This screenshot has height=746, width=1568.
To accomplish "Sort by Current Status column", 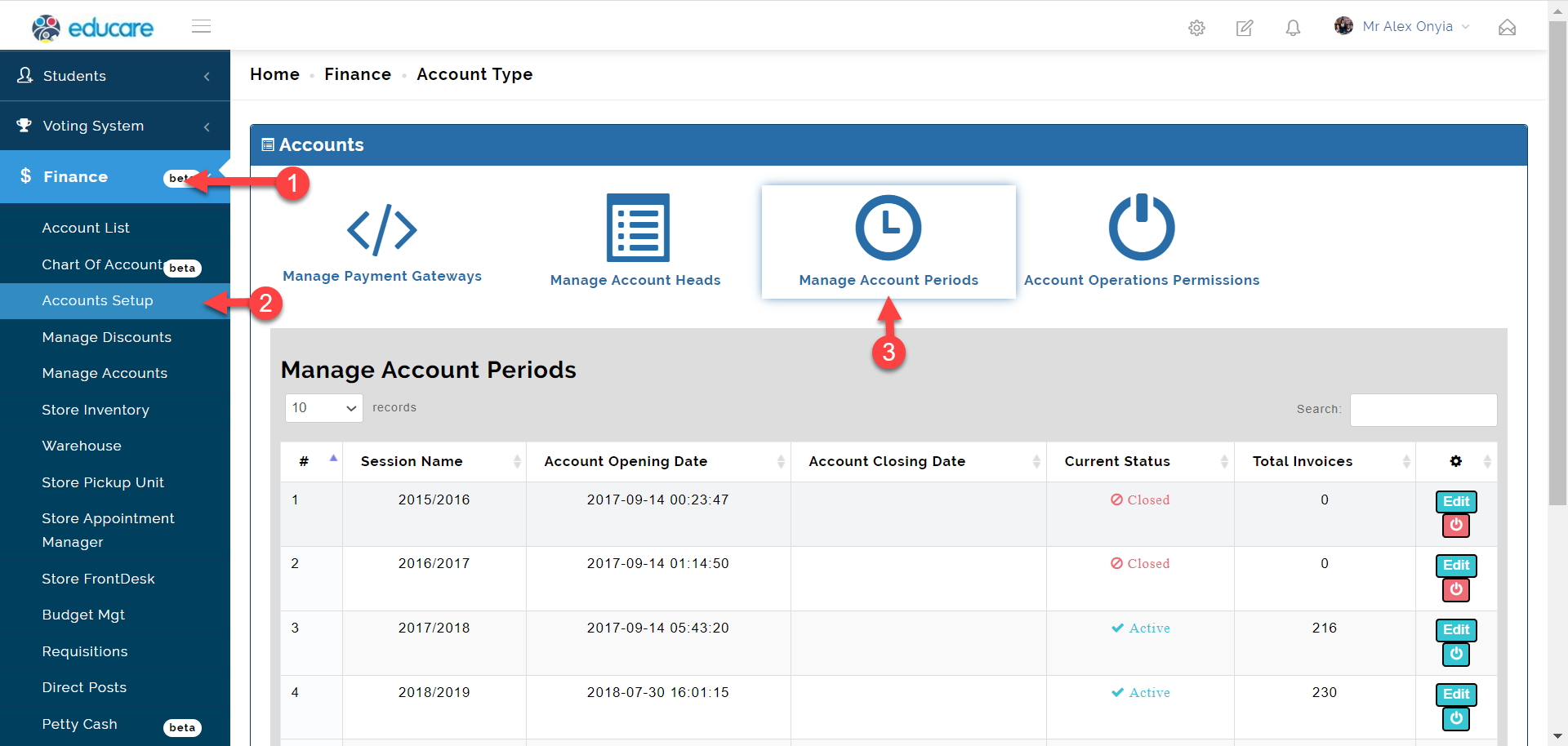I will click(1141, 461).
